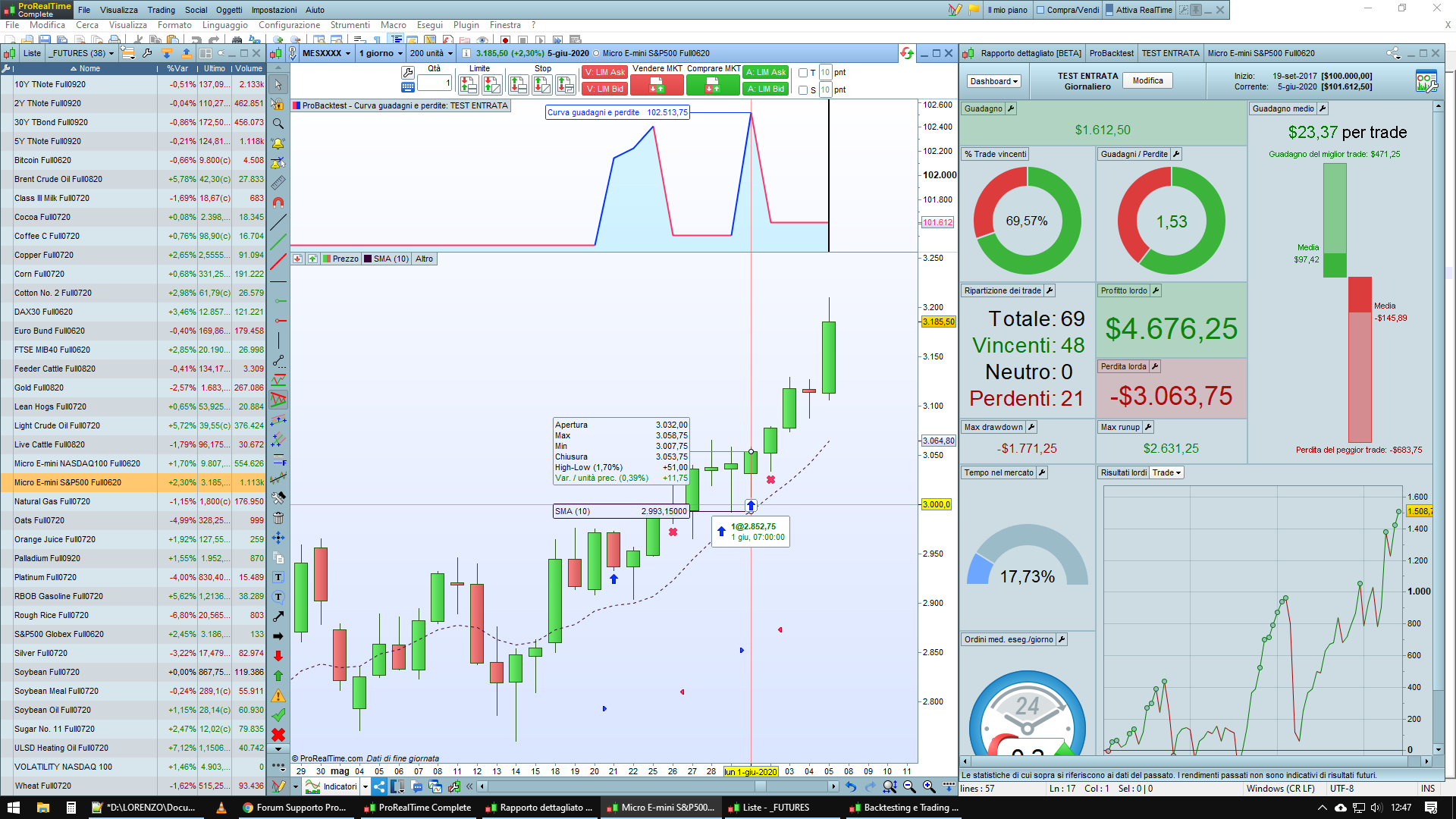Toggle the Attiva RealTime checkbox
1456x819 pixels.
click(1110, 10)
